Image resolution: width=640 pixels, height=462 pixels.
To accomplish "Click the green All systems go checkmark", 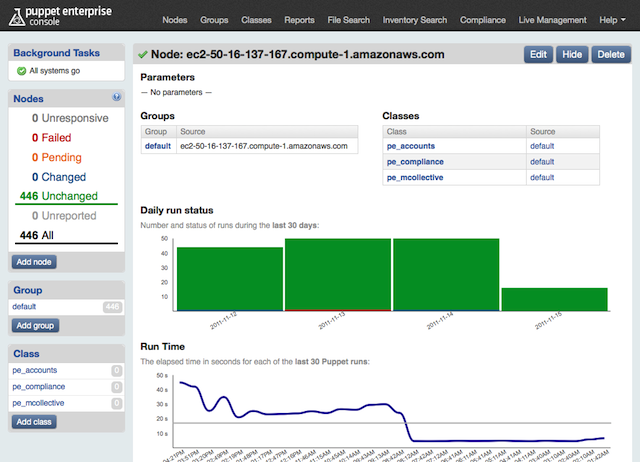I will click(x=22, y=71).
